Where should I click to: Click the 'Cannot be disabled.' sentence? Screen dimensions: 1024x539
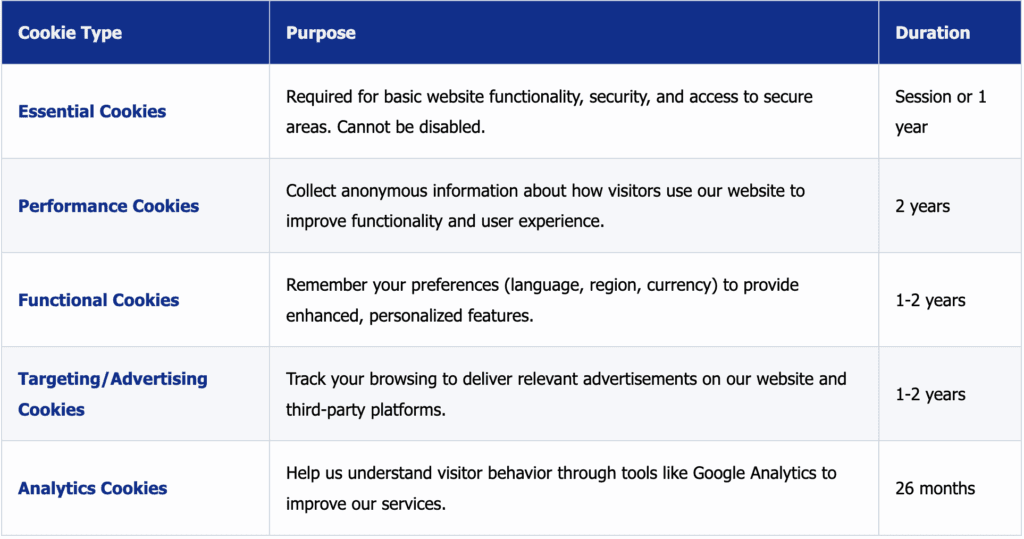coord(410,128)
